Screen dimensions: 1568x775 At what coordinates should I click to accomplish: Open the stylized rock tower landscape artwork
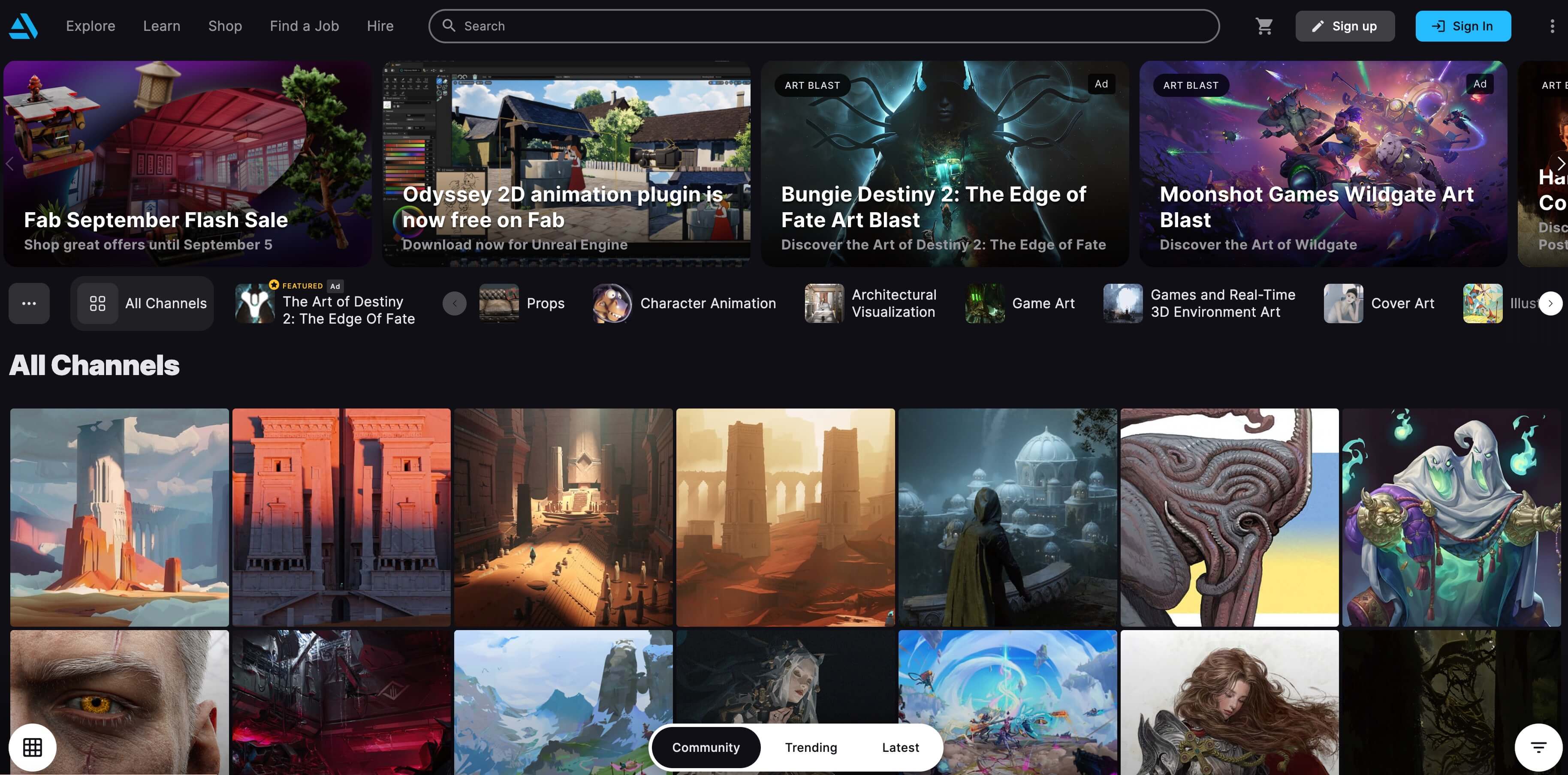tap(119, 517)
